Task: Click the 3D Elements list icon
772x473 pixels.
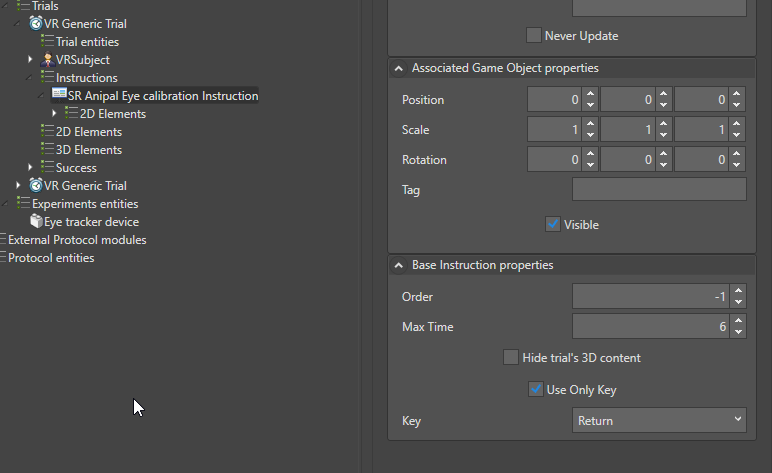Action: click(x=47, y=148)
